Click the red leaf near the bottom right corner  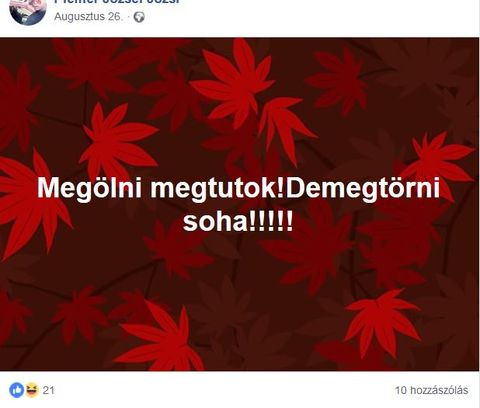click(383, 322)
